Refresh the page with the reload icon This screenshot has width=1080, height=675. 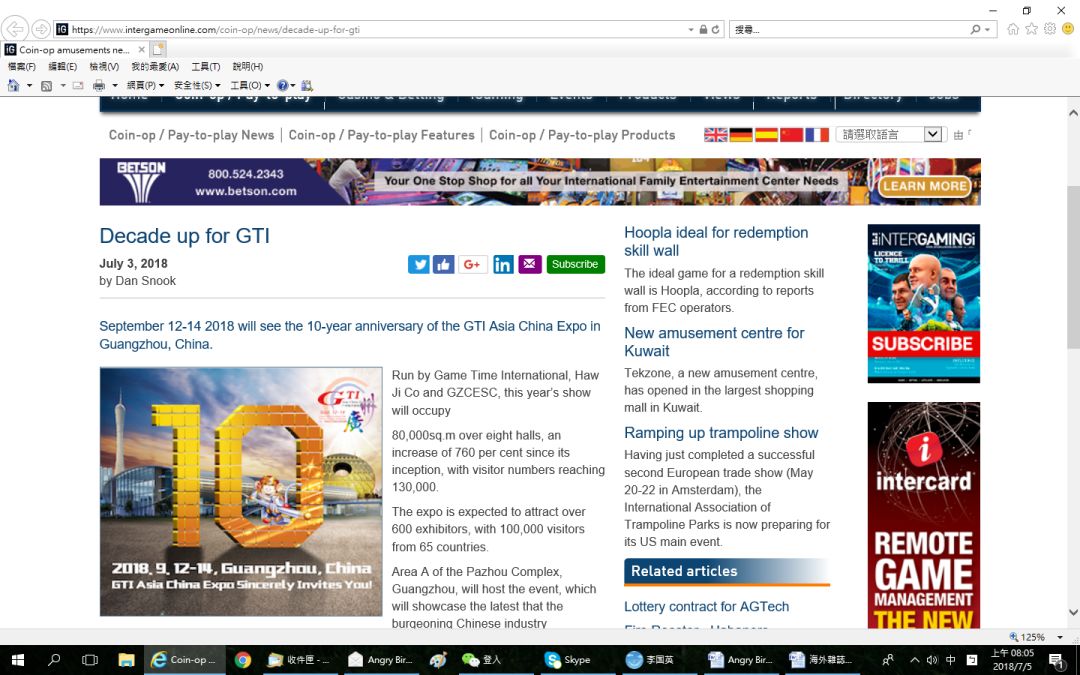coord(716,30)
